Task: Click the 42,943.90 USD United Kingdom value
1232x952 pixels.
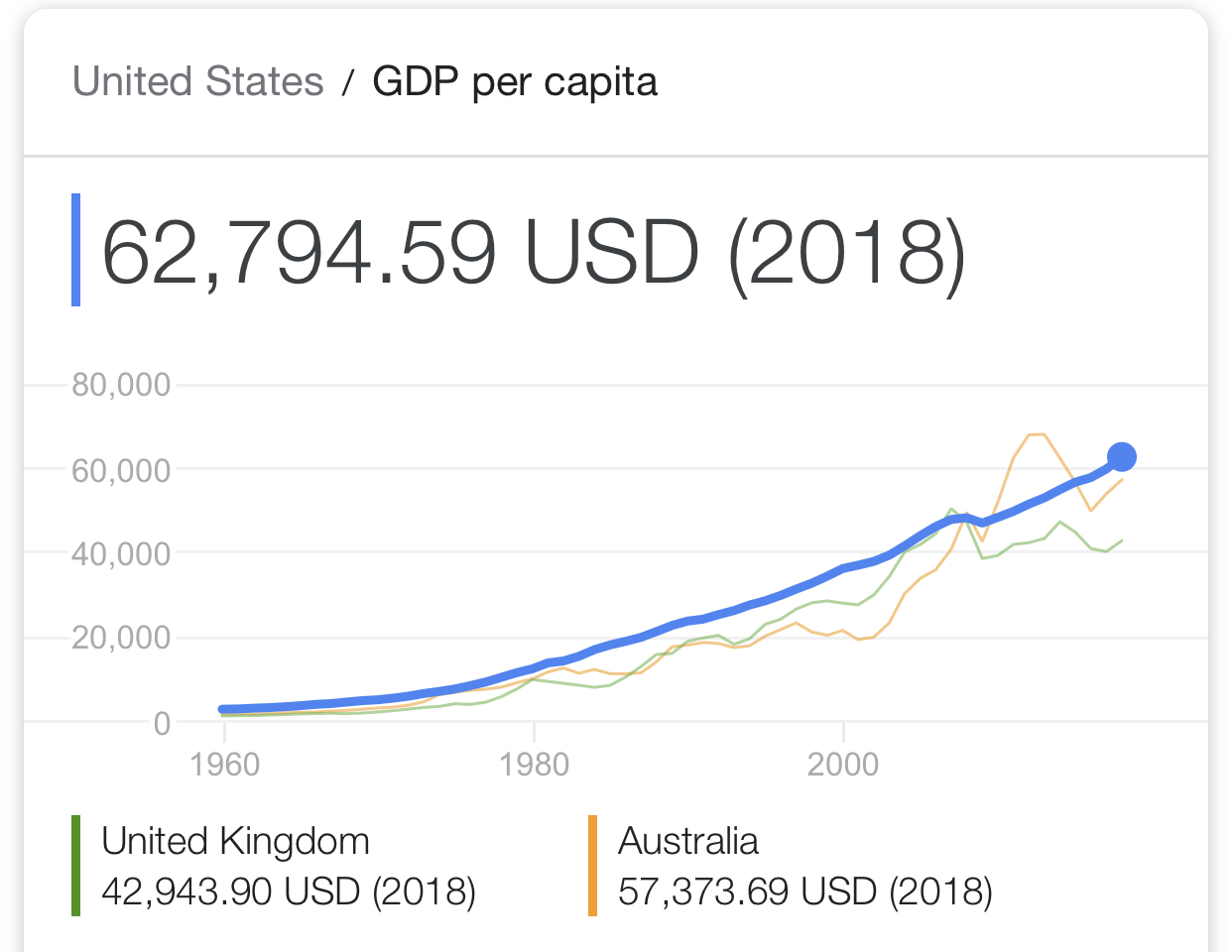Action: pyautogui.click(x=289, y=892)
